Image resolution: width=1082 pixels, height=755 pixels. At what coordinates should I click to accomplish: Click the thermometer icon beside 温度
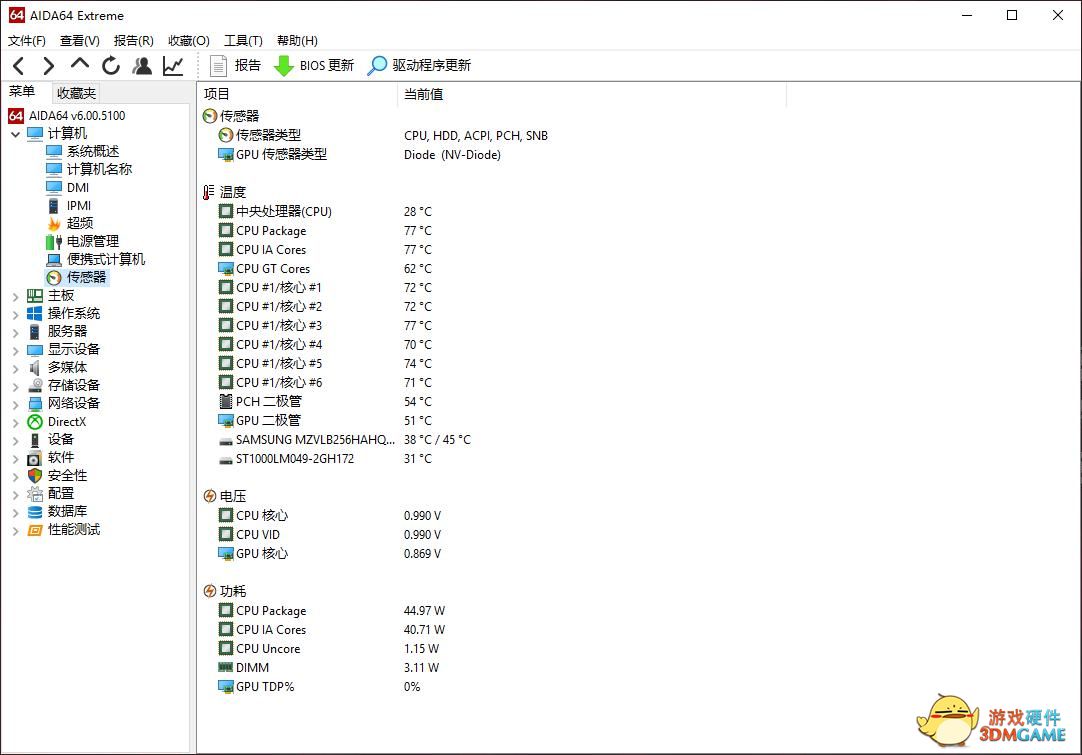coord(209,192)
